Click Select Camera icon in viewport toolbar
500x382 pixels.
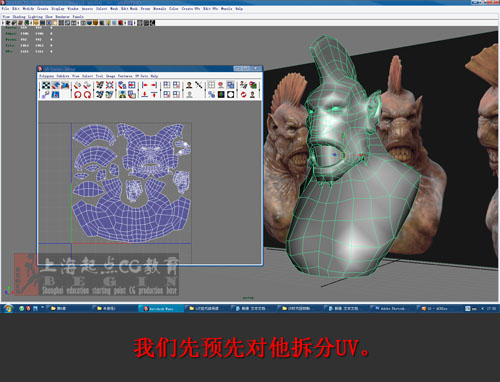tap(8, 23)
